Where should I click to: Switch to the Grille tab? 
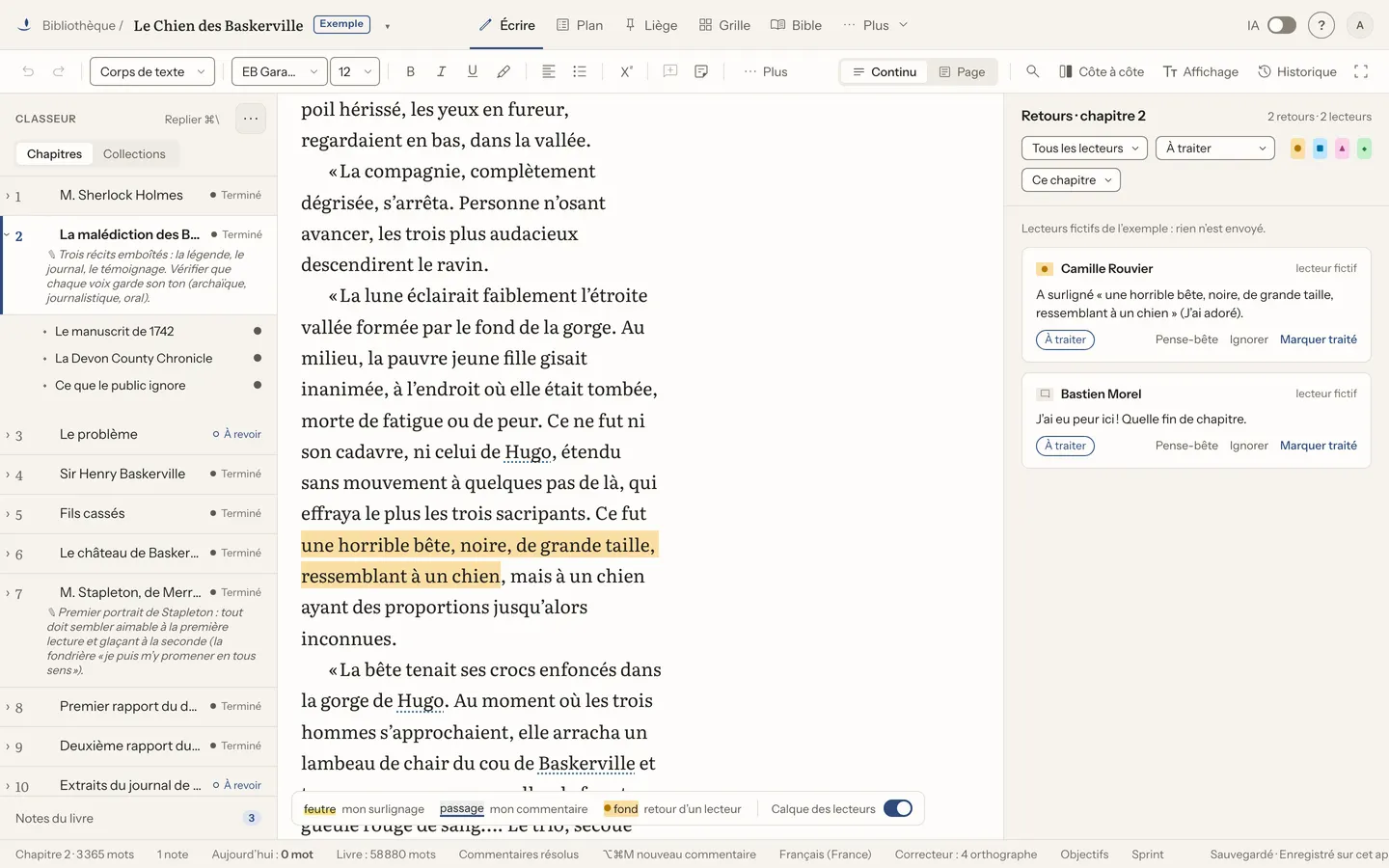724,25
